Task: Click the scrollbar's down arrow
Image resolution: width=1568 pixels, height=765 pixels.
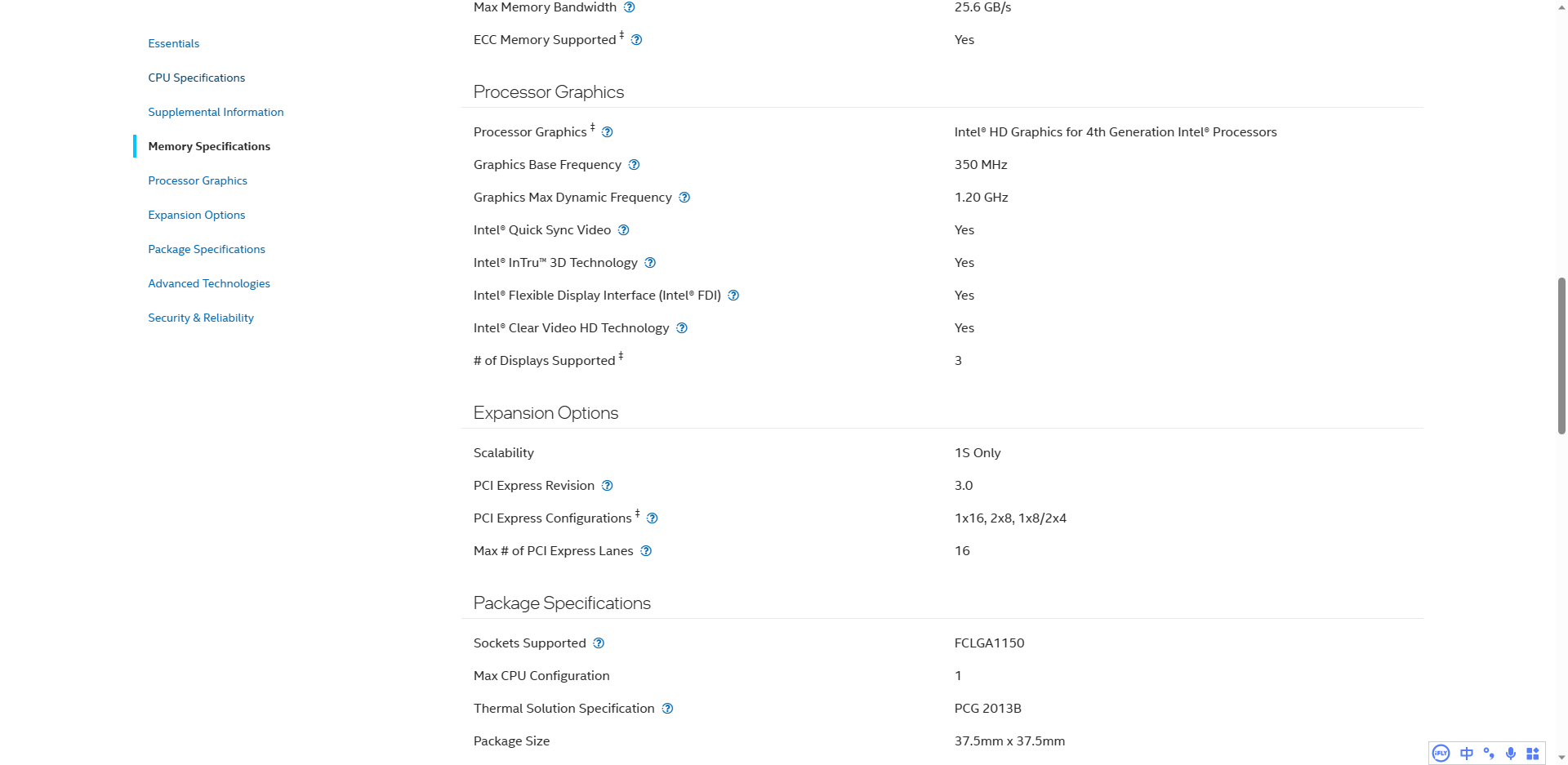Action: tap(1561, 758)
